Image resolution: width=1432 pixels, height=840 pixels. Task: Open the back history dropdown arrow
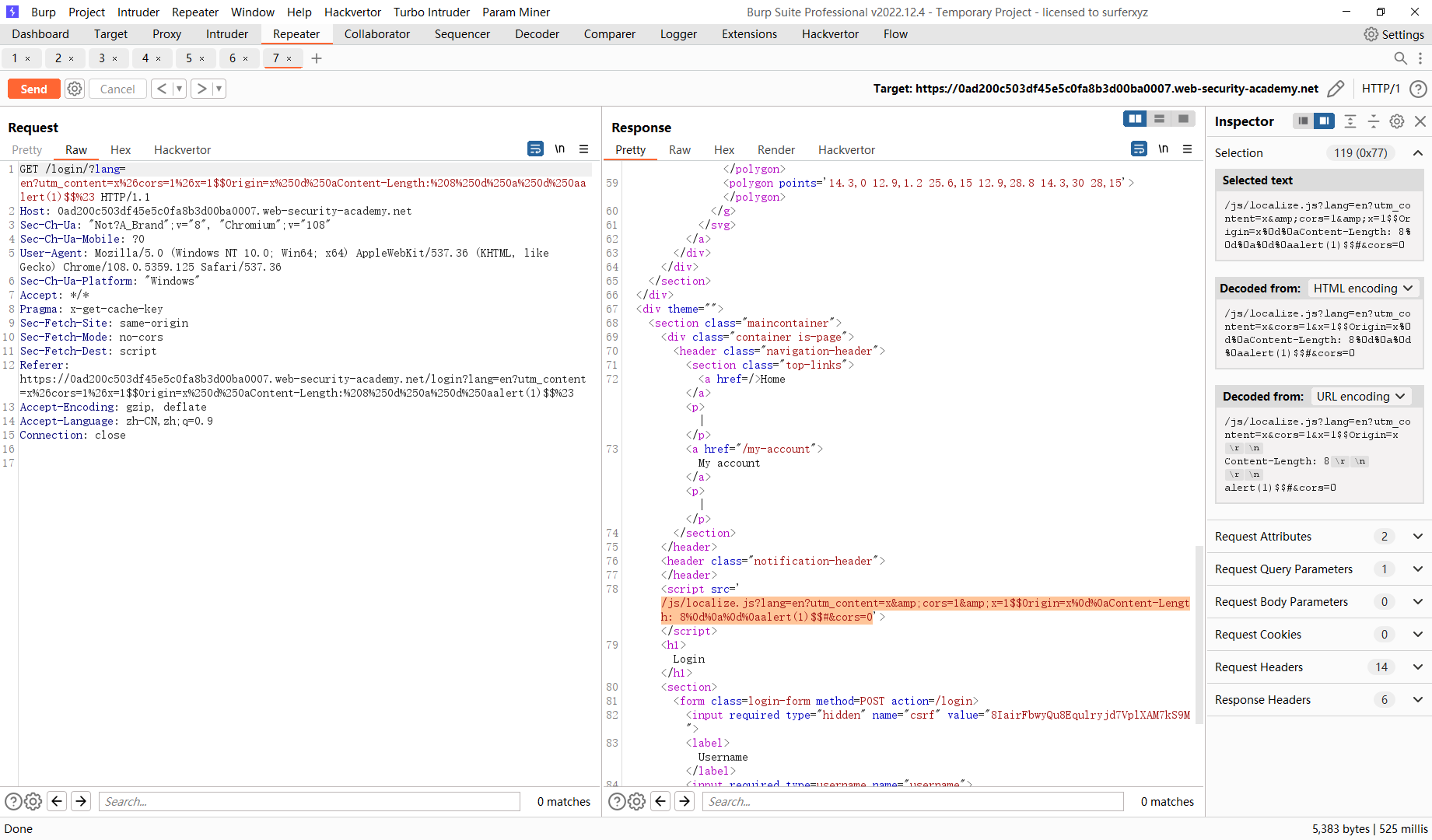point(179,89)
